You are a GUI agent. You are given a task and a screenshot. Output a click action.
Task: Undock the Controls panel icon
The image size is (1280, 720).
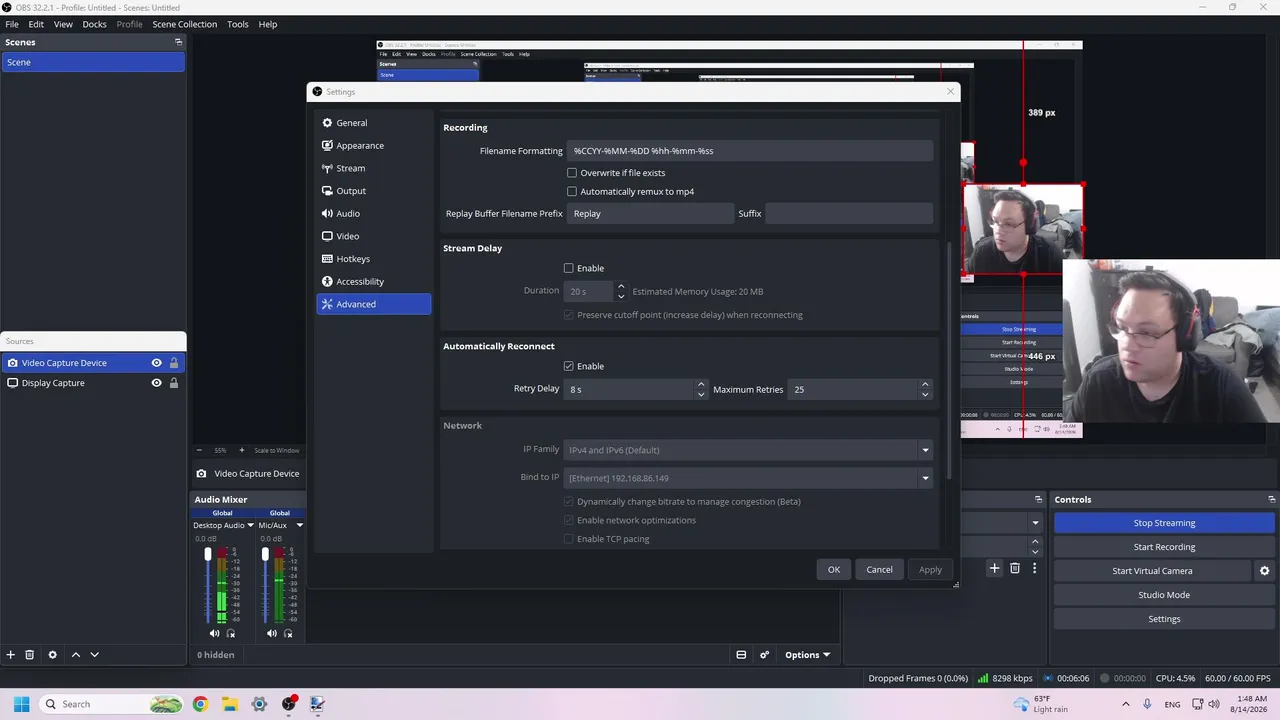click(x=1272, y=499)
